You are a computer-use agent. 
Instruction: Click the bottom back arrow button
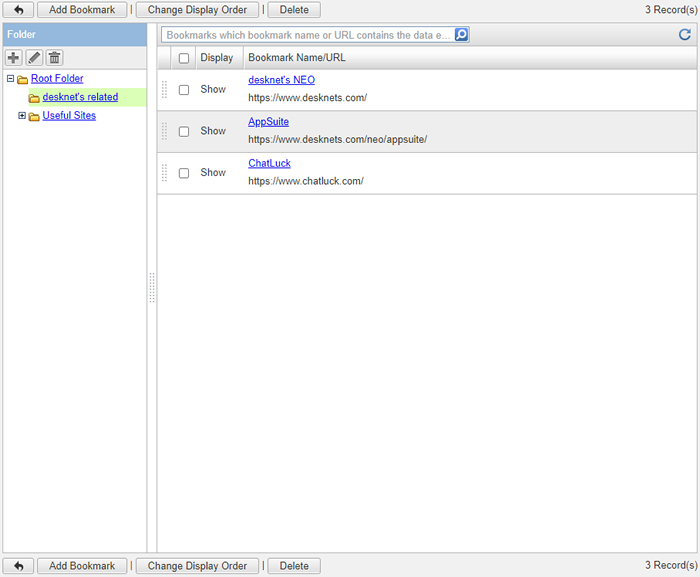[18, 566]
